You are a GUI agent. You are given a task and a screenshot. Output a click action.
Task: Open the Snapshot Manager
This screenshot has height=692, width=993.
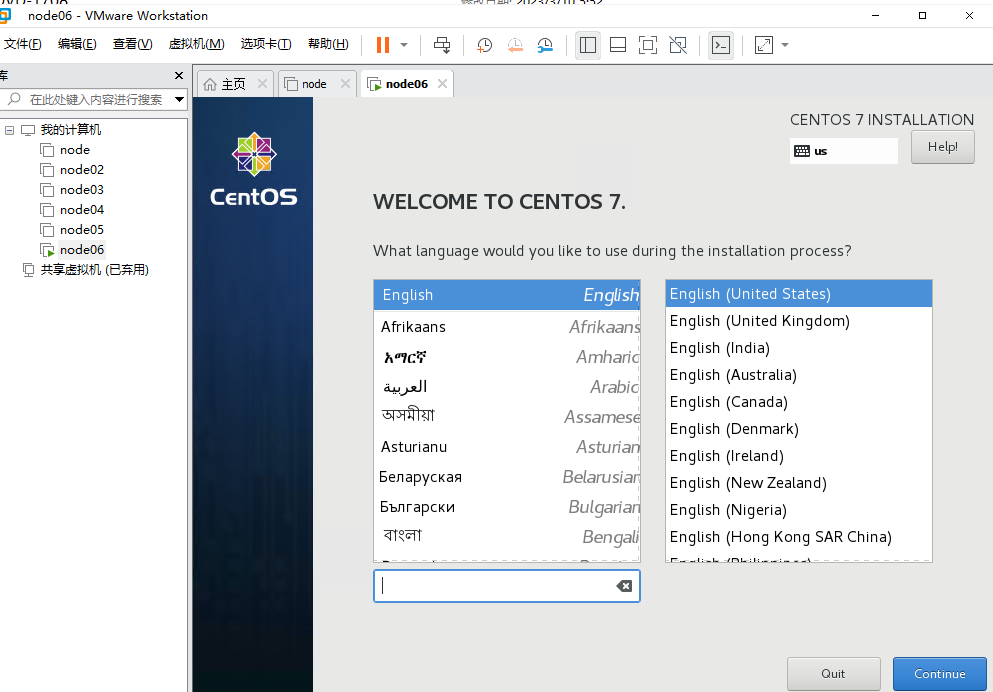pyautogui.click(x=547, y=44)
